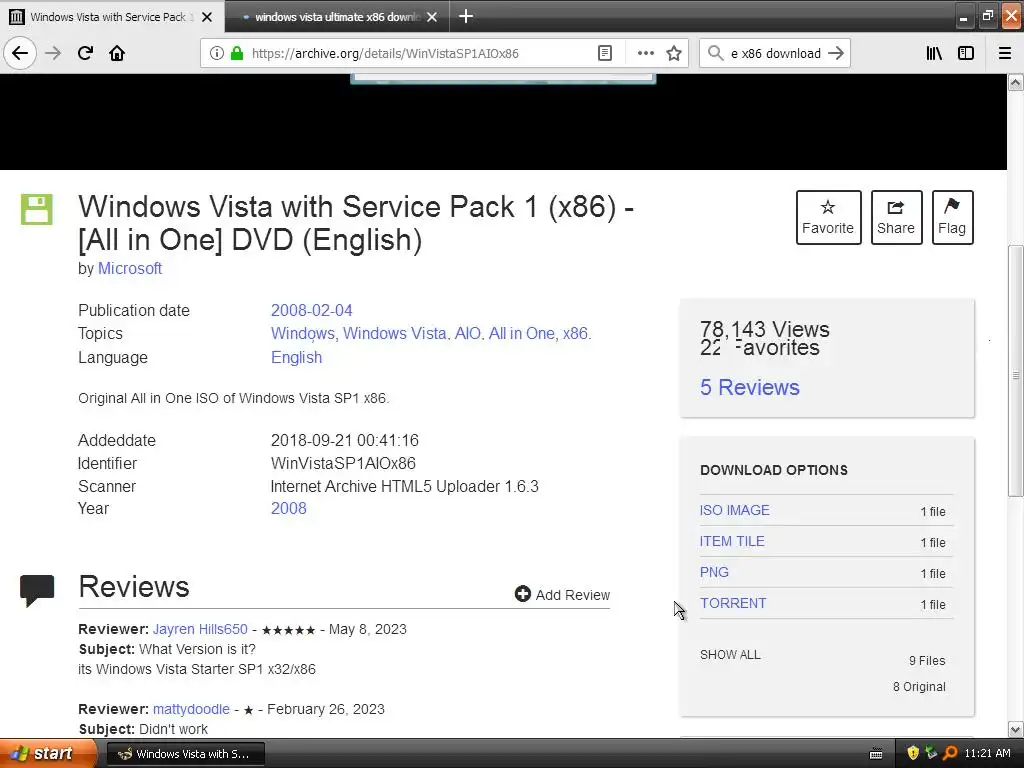Click the vertical scrollbar thumb
The width and height of the screenshot is (1024, 768).
pos(1015,371)
